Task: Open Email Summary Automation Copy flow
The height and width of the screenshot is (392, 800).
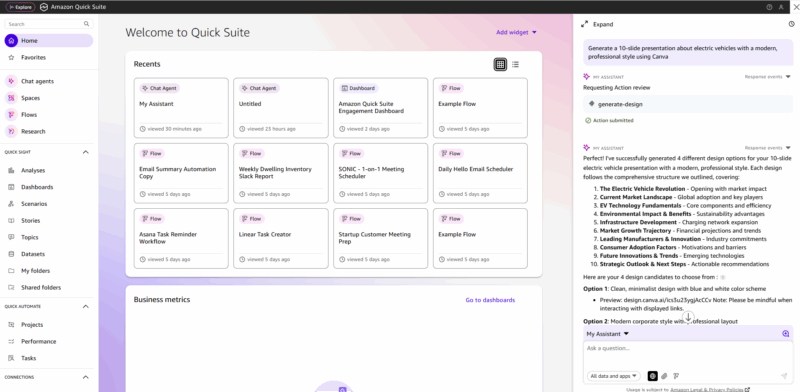Action: (181, 173)
